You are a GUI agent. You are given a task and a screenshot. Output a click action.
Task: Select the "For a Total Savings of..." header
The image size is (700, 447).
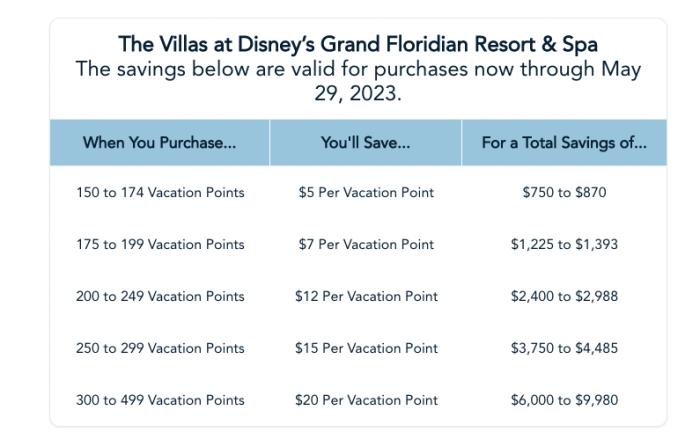click(564, 143)
